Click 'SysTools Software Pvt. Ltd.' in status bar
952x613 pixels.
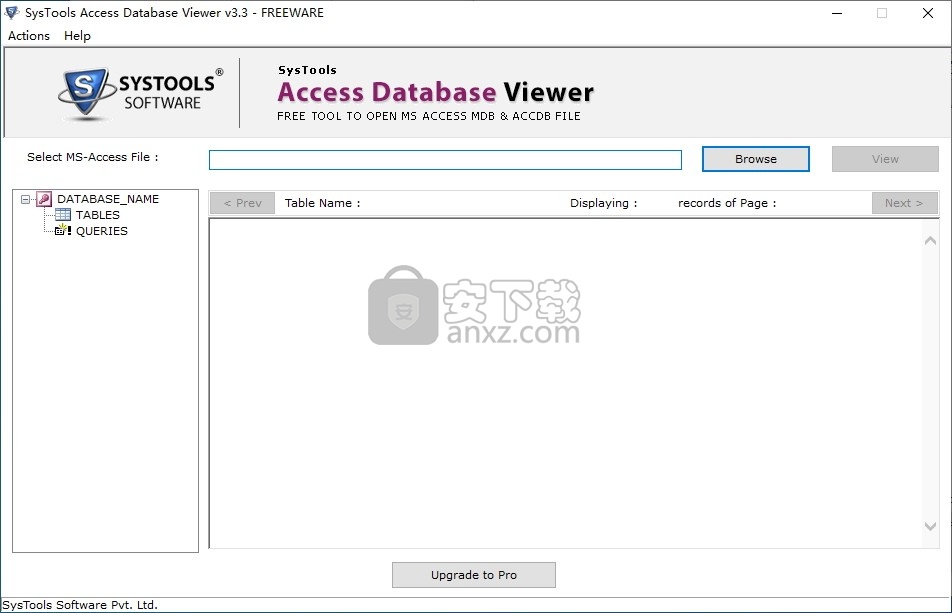[80, 605]
